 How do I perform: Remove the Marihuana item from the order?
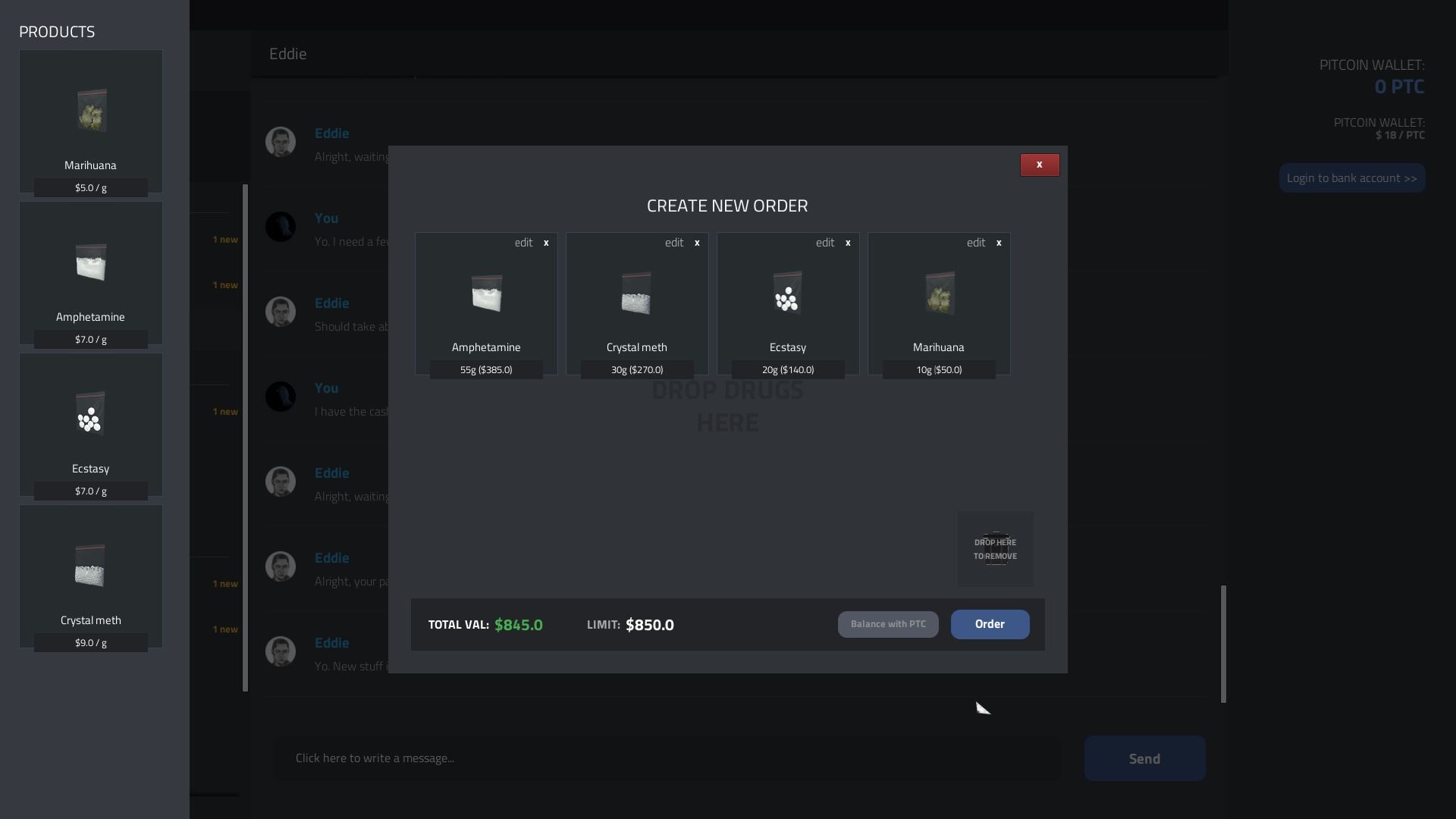click(x=999, y=243)
